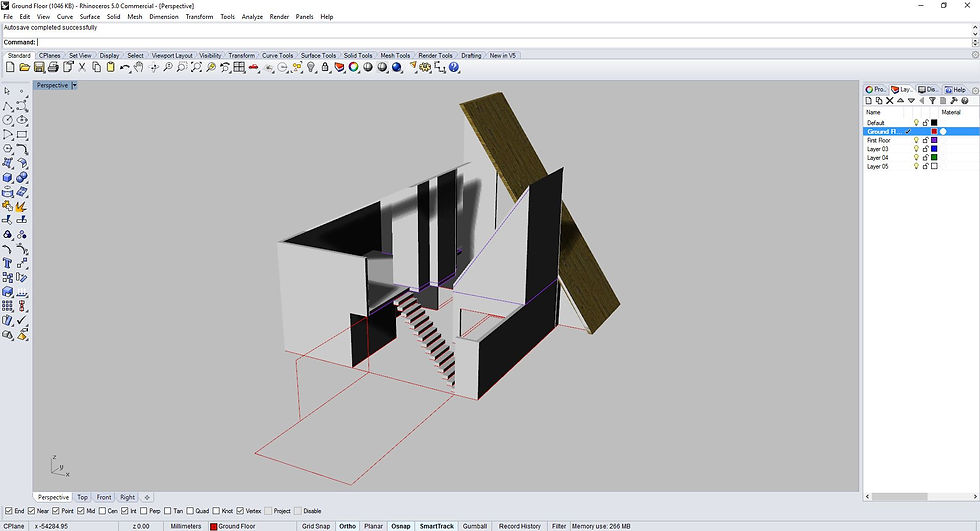Screen dimensions: 980x531
Task: Create a new file with New icon
Action: pos(10,67)
